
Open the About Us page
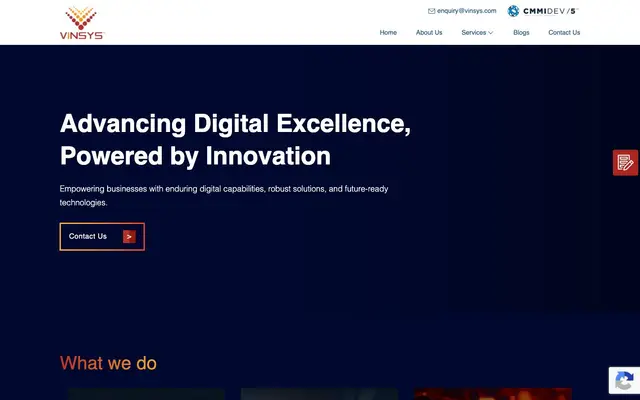point(429,33)
